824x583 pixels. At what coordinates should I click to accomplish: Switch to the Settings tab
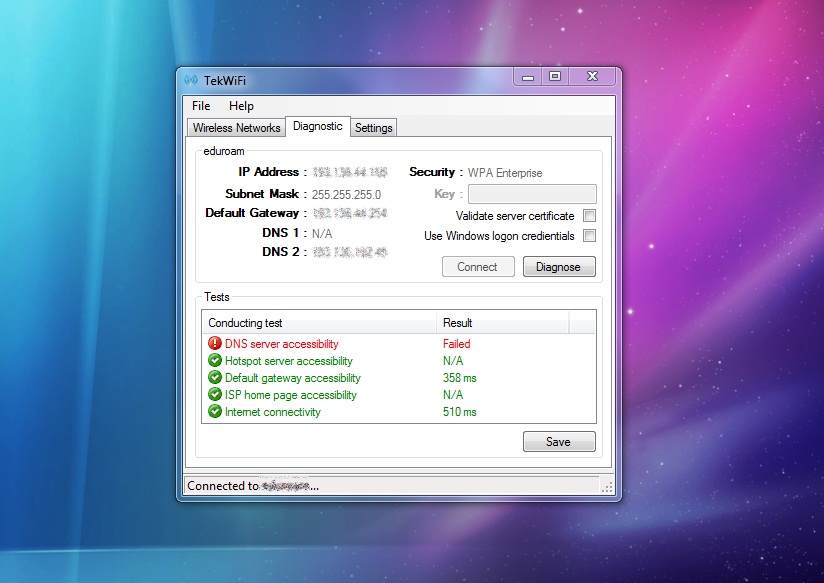point(374,128)
